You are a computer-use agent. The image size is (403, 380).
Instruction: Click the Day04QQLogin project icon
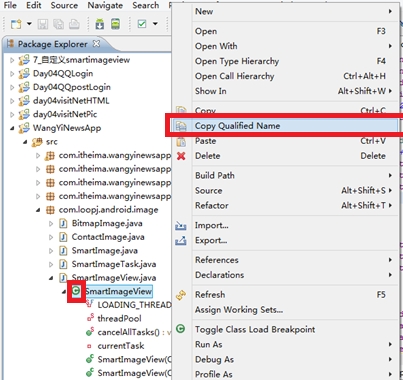[24, 74]
